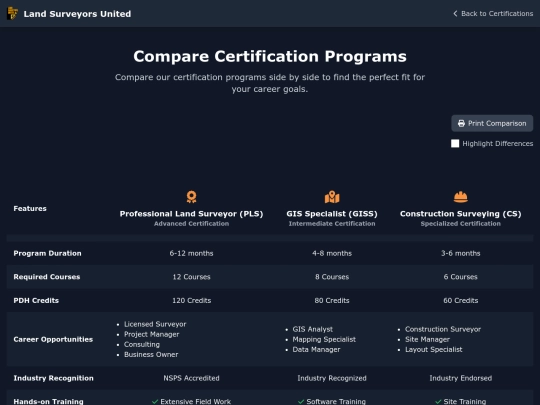
Task: Click the 6 Courses cell
Action: tap(461, 277)
